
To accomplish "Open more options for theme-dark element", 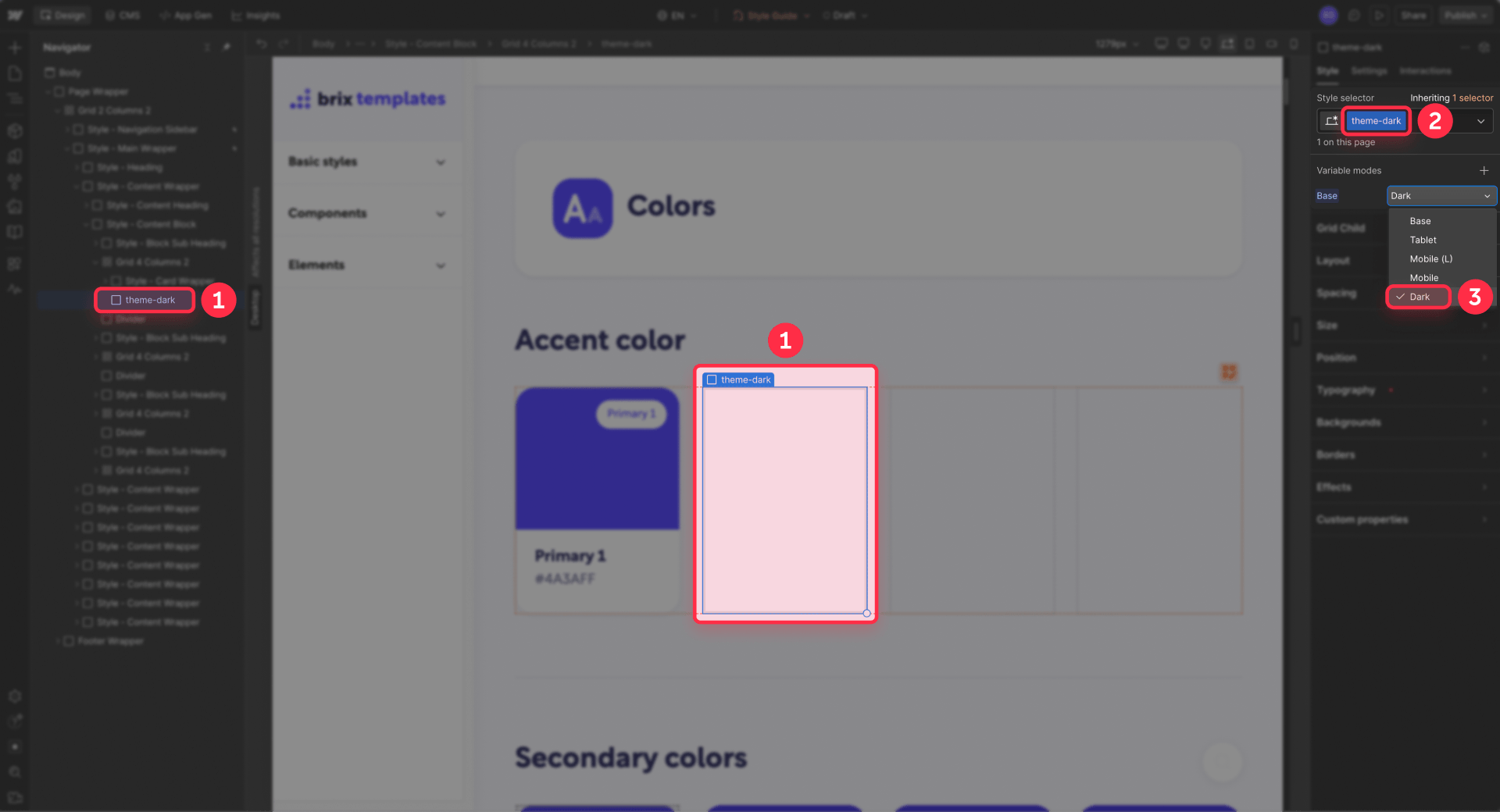I will [1465, 48].
